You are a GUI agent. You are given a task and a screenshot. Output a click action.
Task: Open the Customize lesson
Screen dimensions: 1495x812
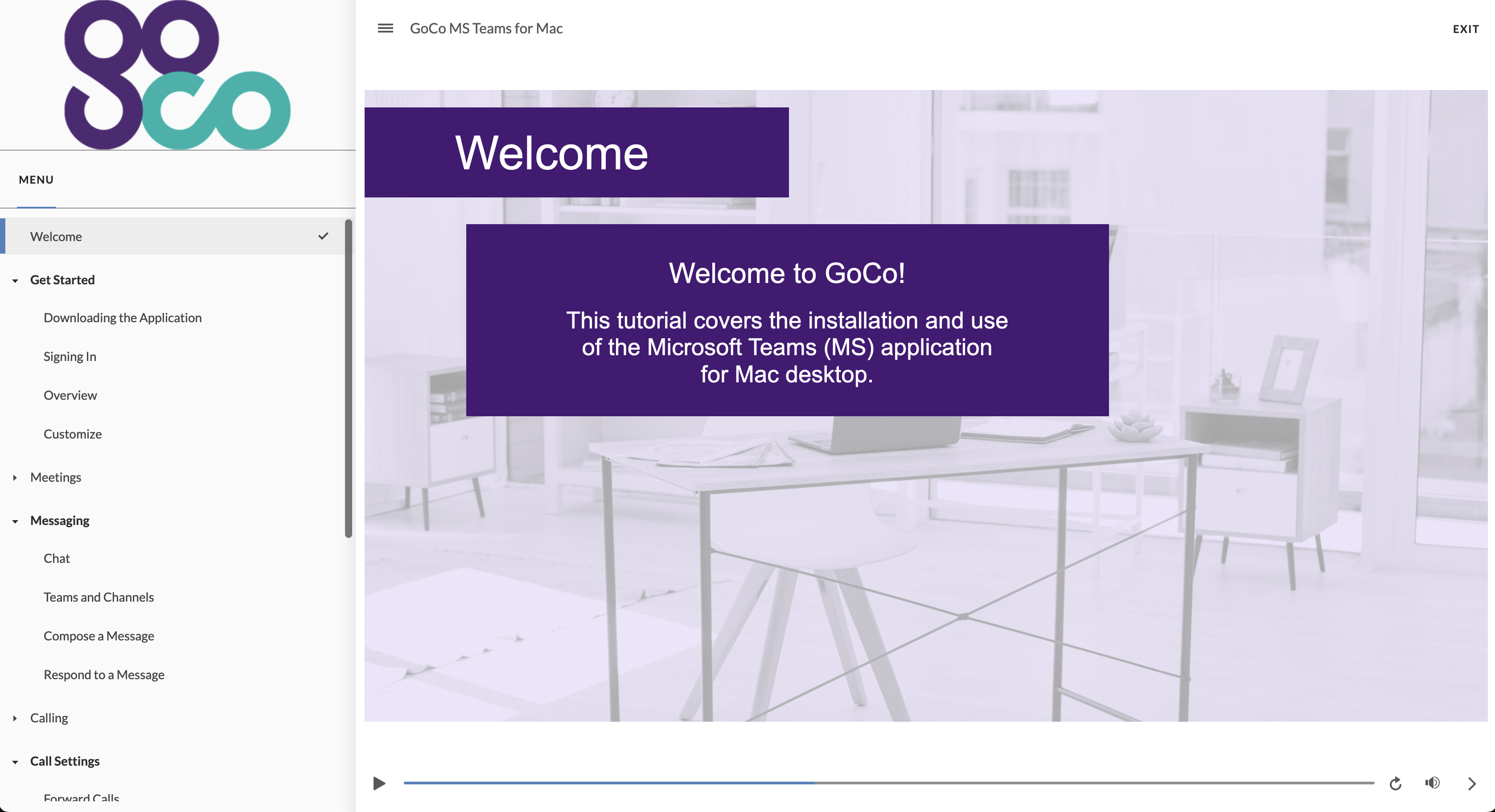[x=73, y=434]
